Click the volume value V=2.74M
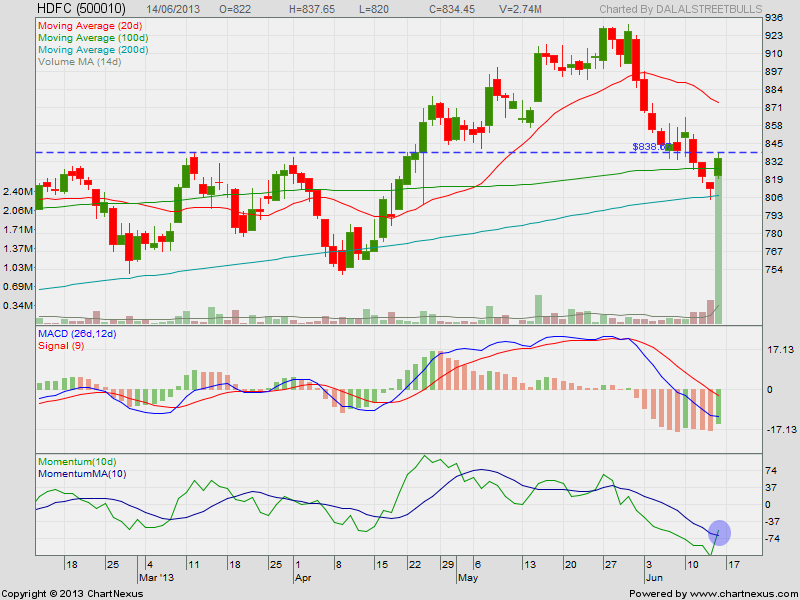The height and width of the screenshot is (600, 800). point(521,9)
